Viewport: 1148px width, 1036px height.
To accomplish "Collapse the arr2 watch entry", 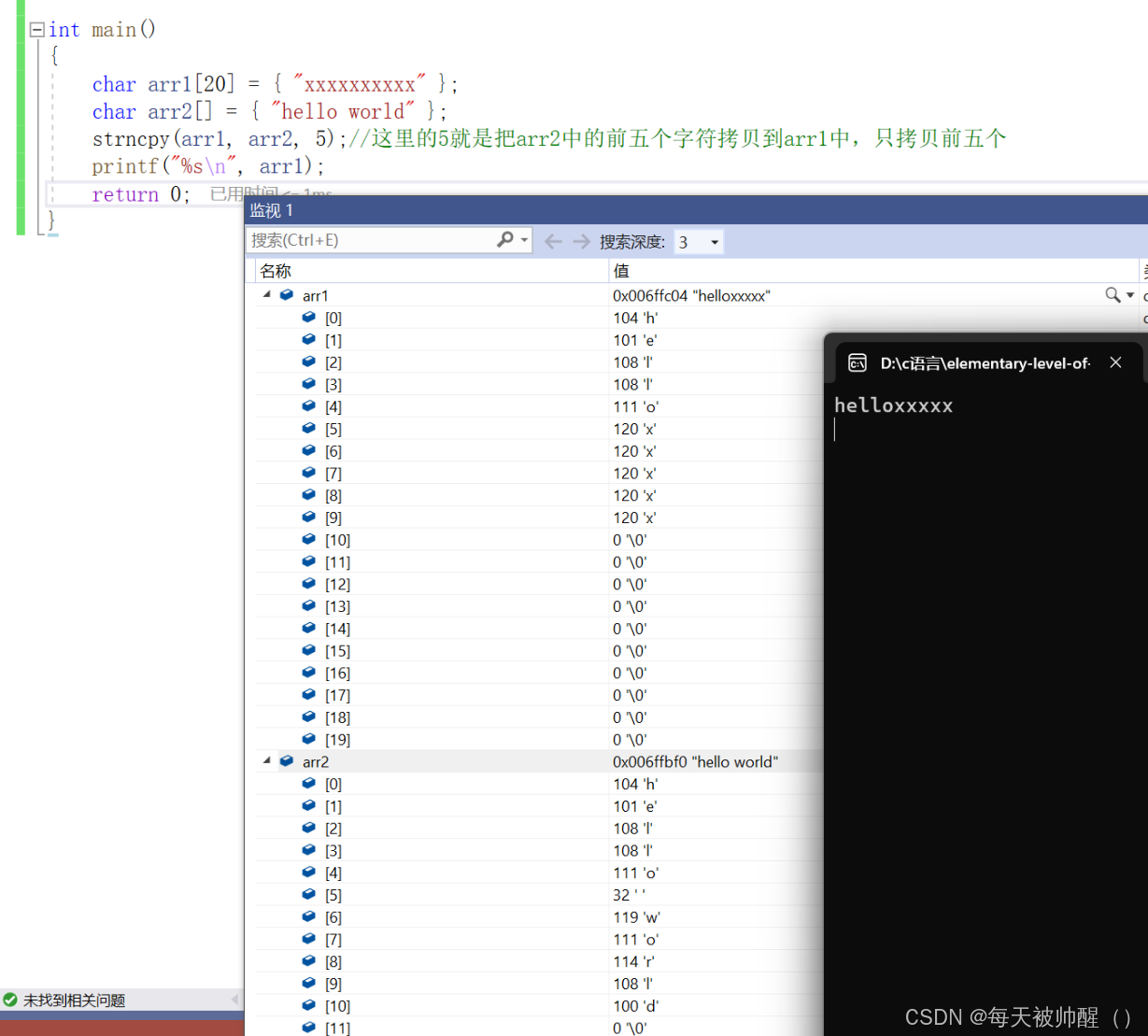I will pos(267,760).
